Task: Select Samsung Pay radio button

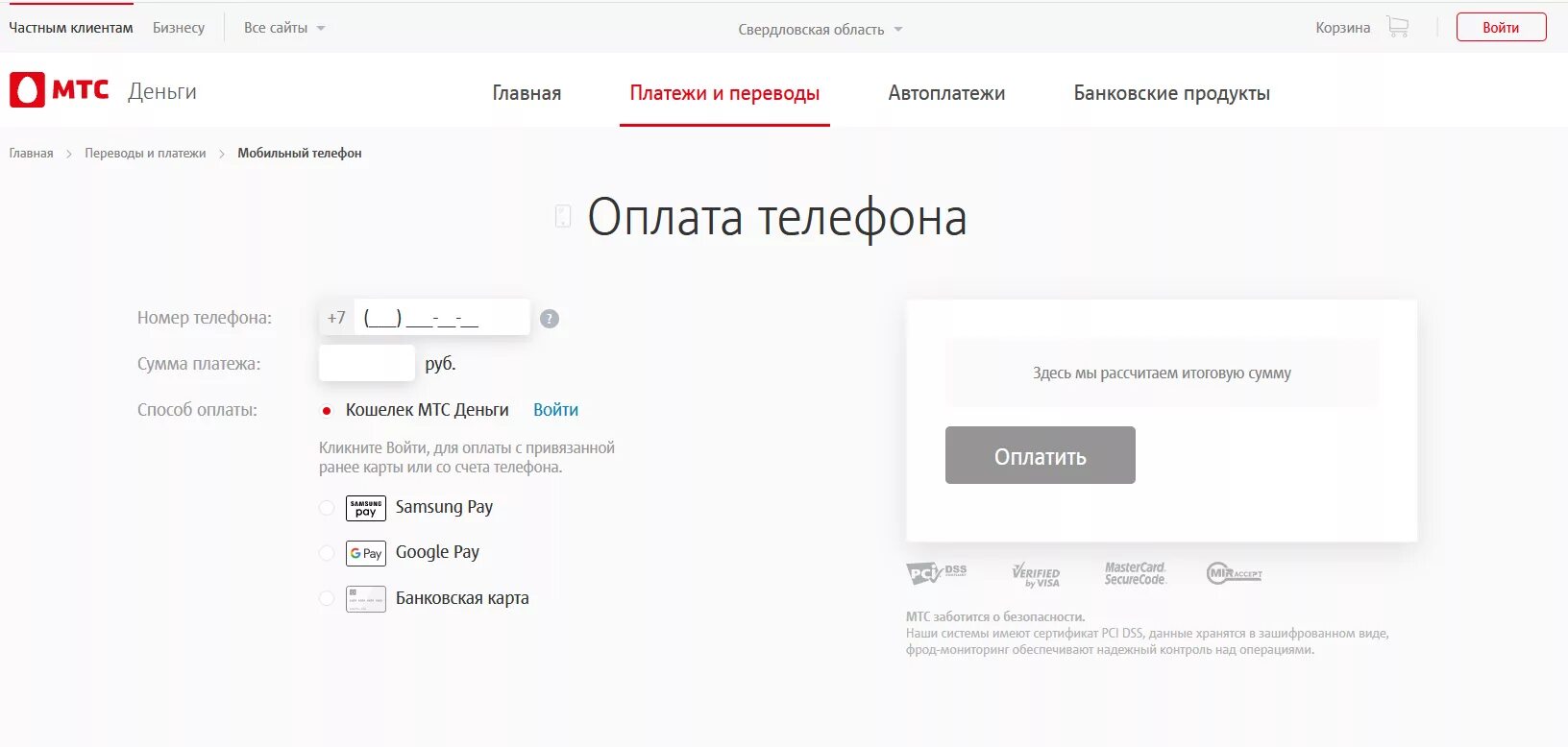Action: (327, 508)
